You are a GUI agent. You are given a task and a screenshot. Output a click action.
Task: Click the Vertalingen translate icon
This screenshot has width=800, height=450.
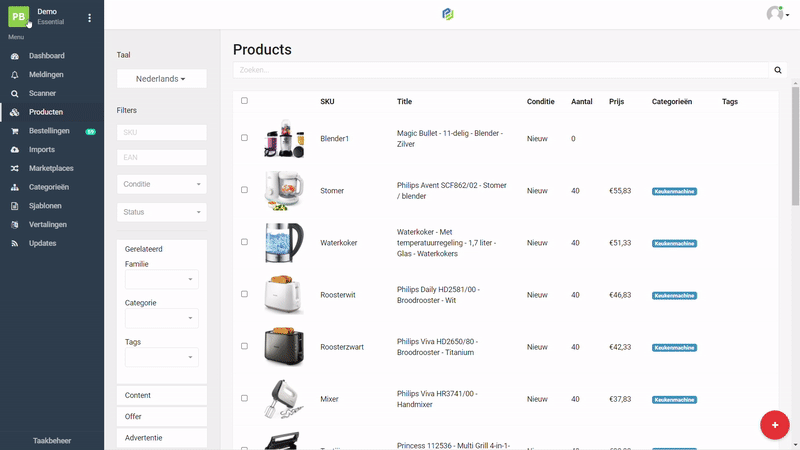(15, 224)
